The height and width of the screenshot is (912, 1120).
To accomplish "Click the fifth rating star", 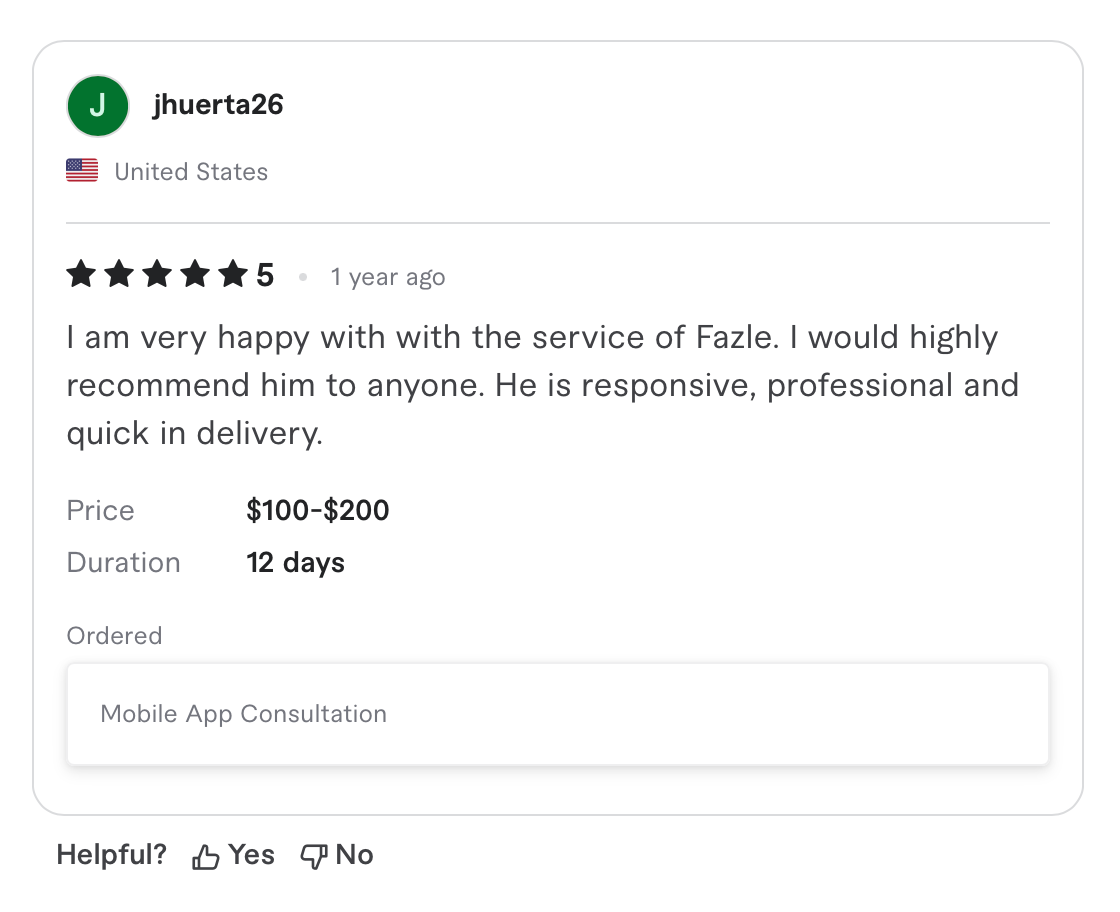I will click(233, 273).
